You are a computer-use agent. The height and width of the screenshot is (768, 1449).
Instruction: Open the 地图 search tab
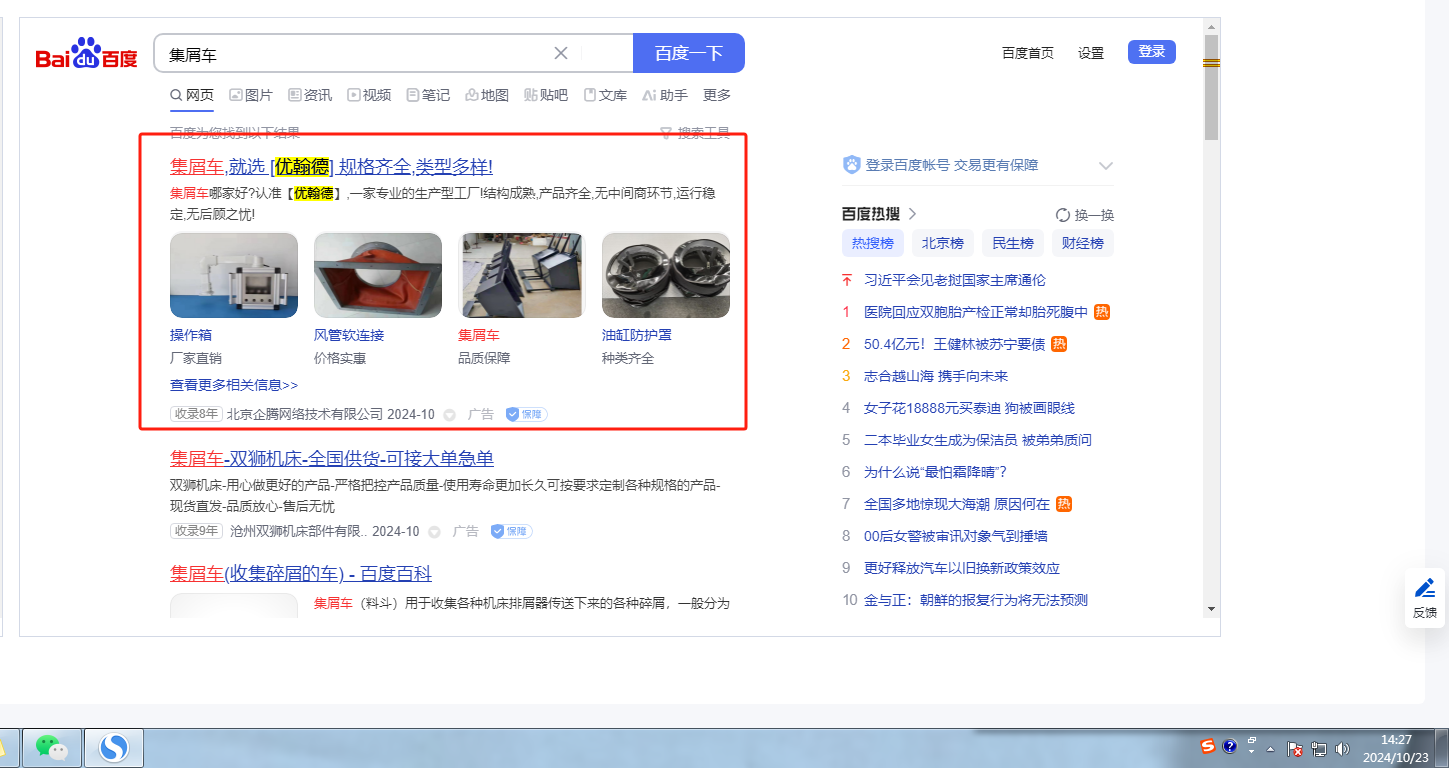coord(487,95)
